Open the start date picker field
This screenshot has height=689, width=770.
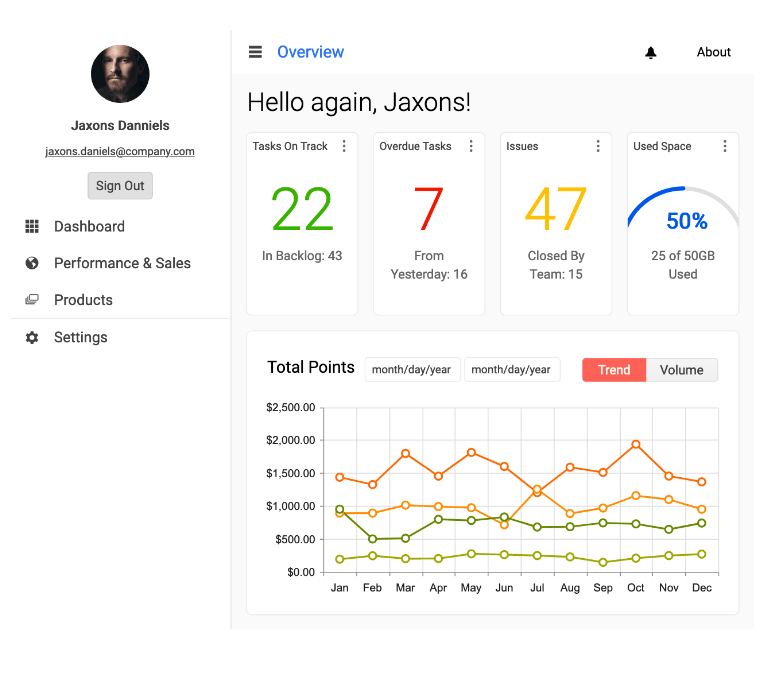tap(411, 370)
